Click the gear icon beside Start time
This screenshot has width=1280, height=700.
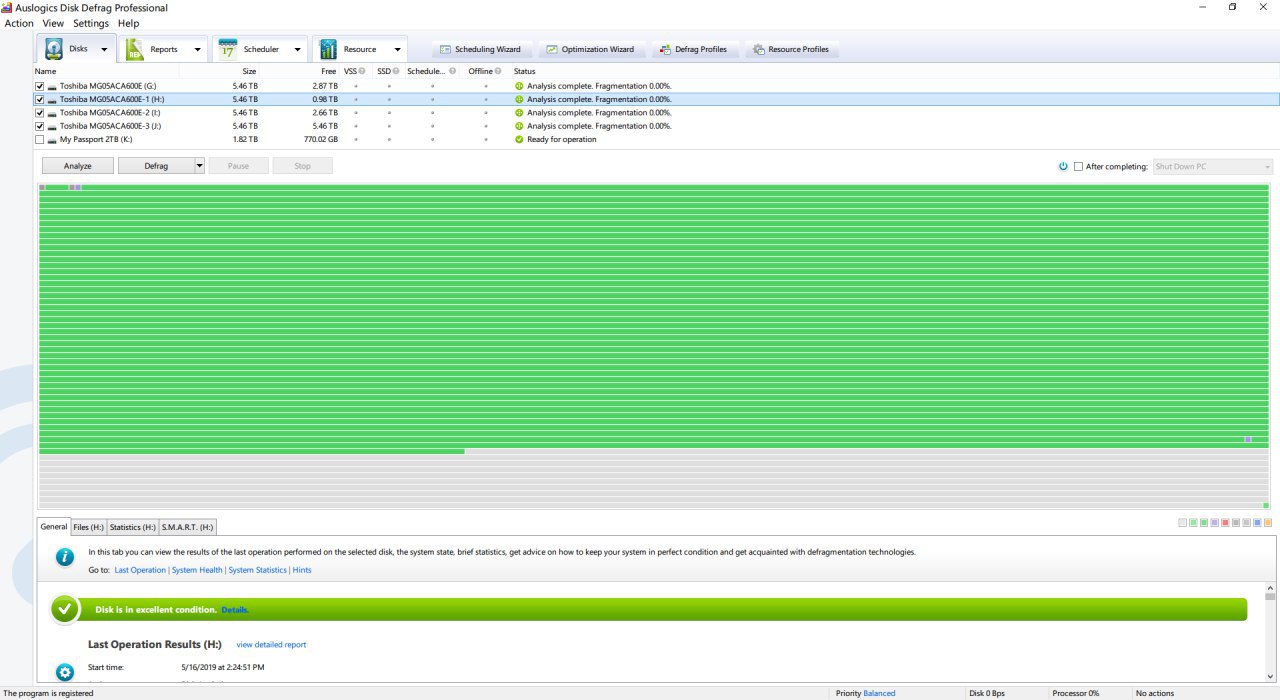(x=65, y=672)
